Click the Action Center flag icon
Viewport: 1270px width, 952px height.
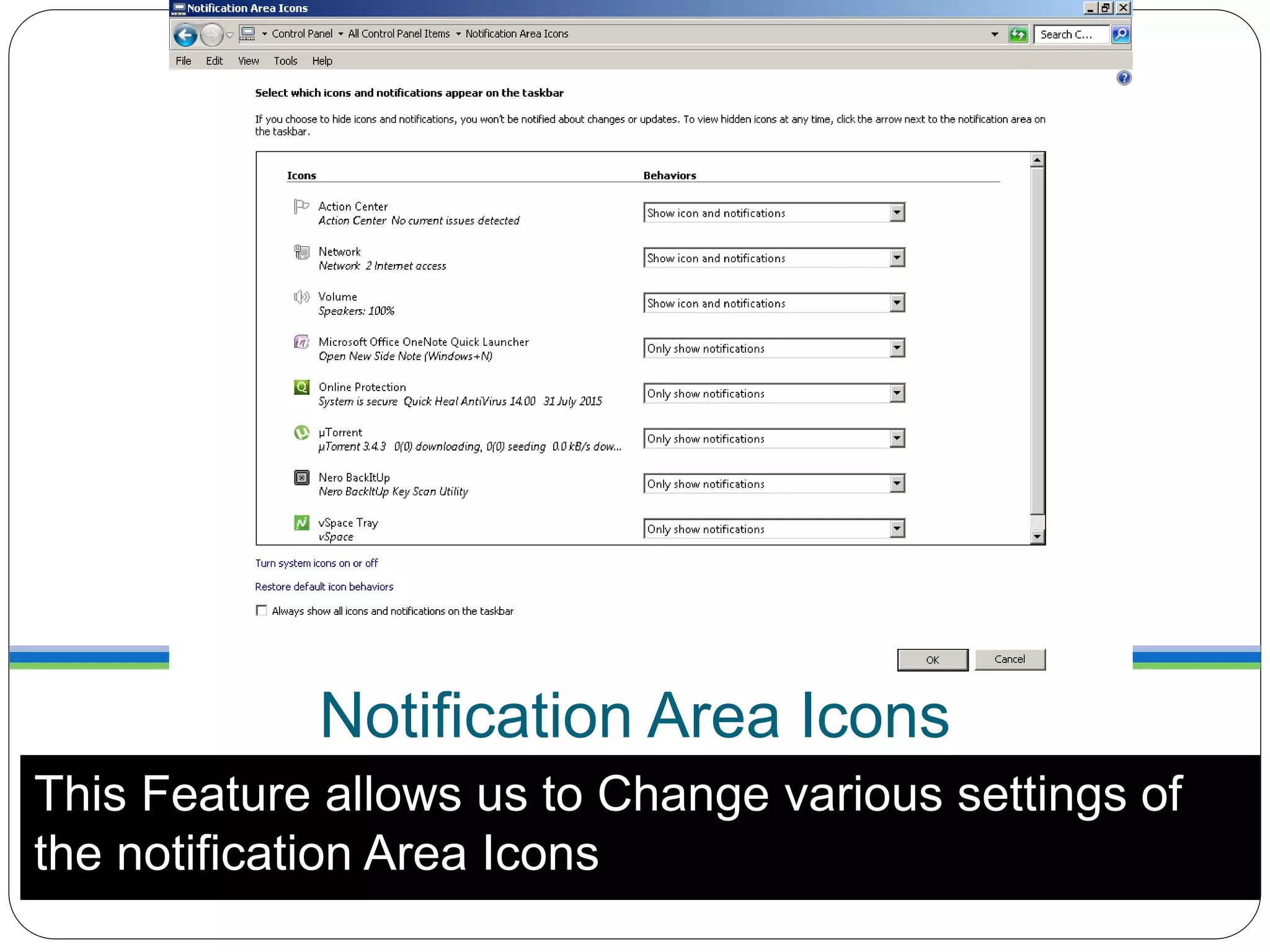click(301, 206)
